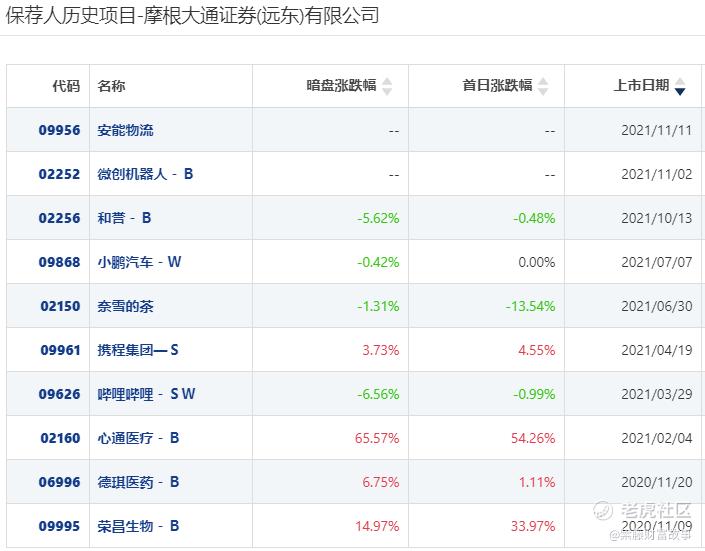
Task: Select 小鹏汽车－W entry
Action: pos(140,262)
